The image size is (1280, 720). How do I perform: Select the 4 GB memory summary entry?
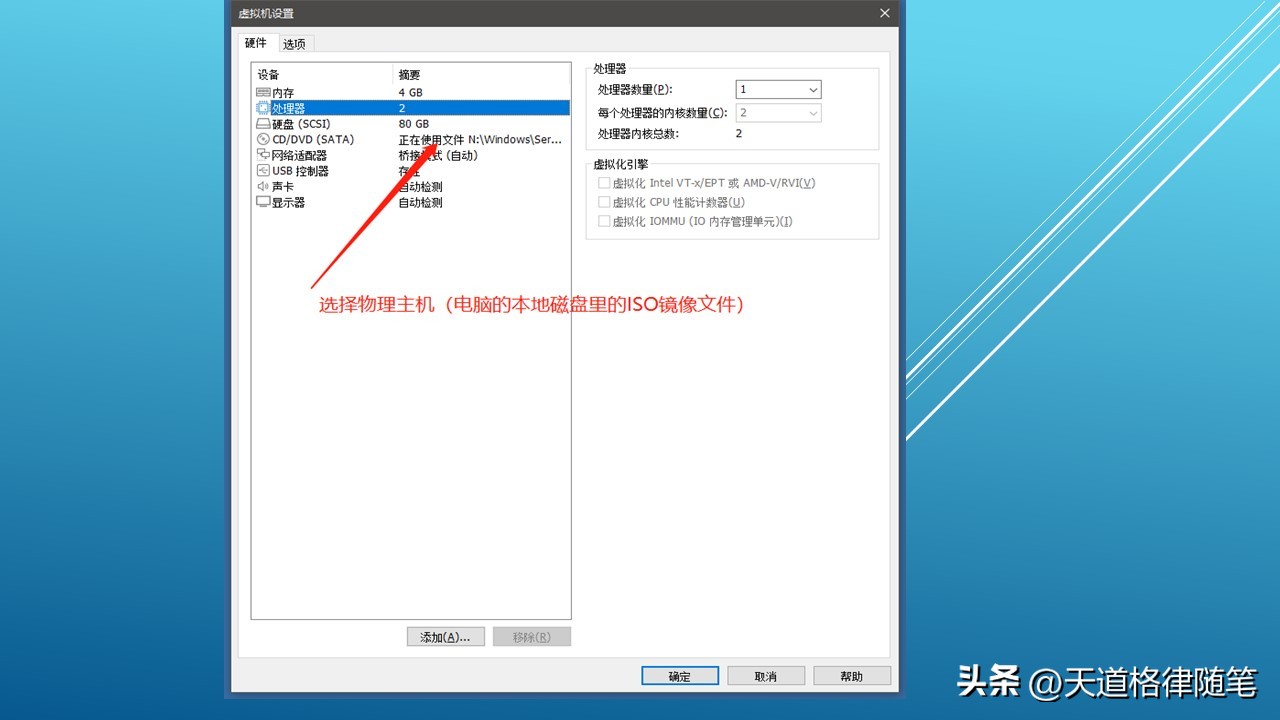pyautogui.click(x=413, y=92)
